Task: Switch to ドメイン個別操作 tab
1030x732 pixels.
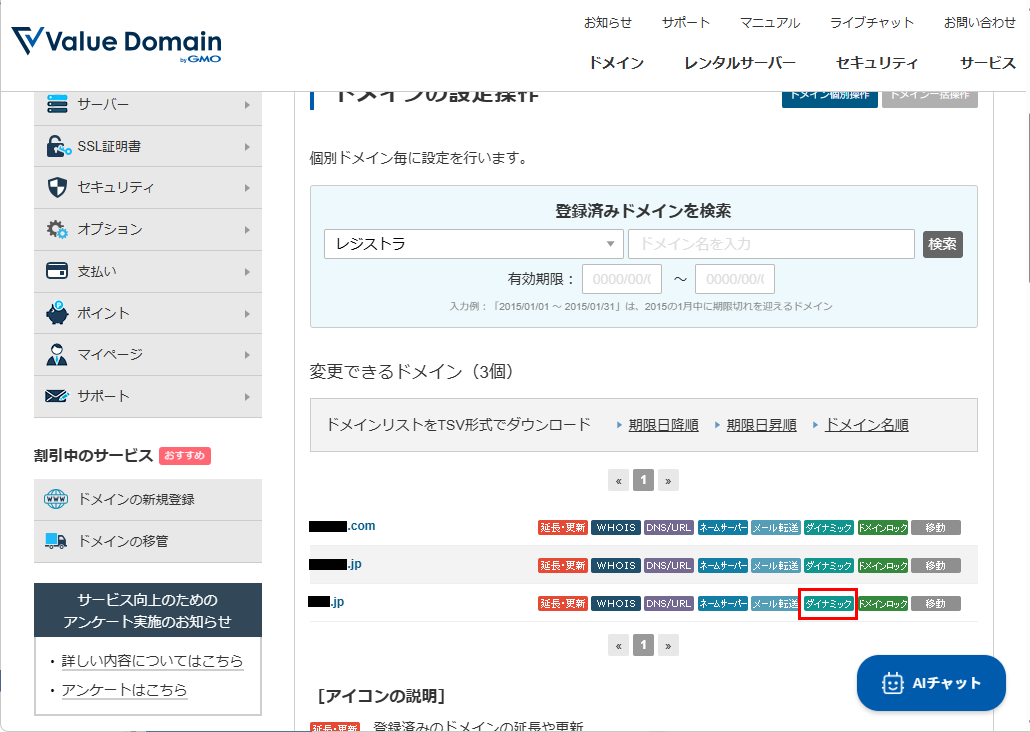Action: click(x=829, y=99)
